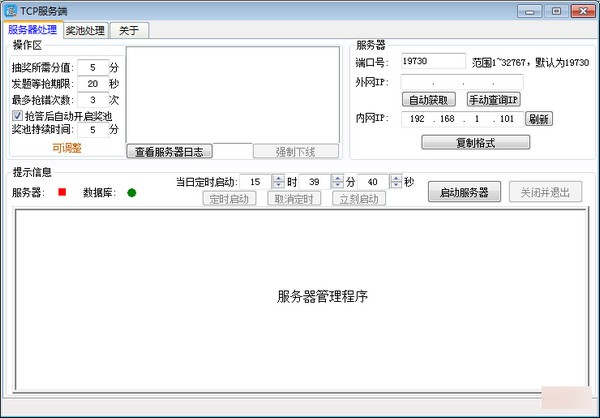Increase the hour spinner value
This screenshot has width=600, height=418.
click(279, 178)
